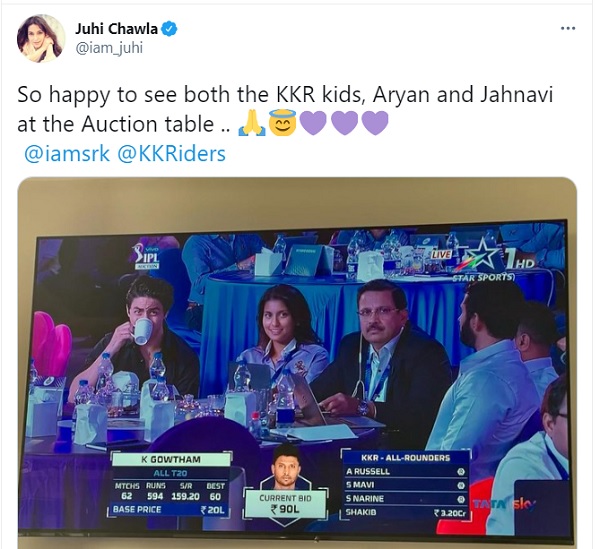Click Juhi Chawla's profile avatar

(x=41, y=38)
